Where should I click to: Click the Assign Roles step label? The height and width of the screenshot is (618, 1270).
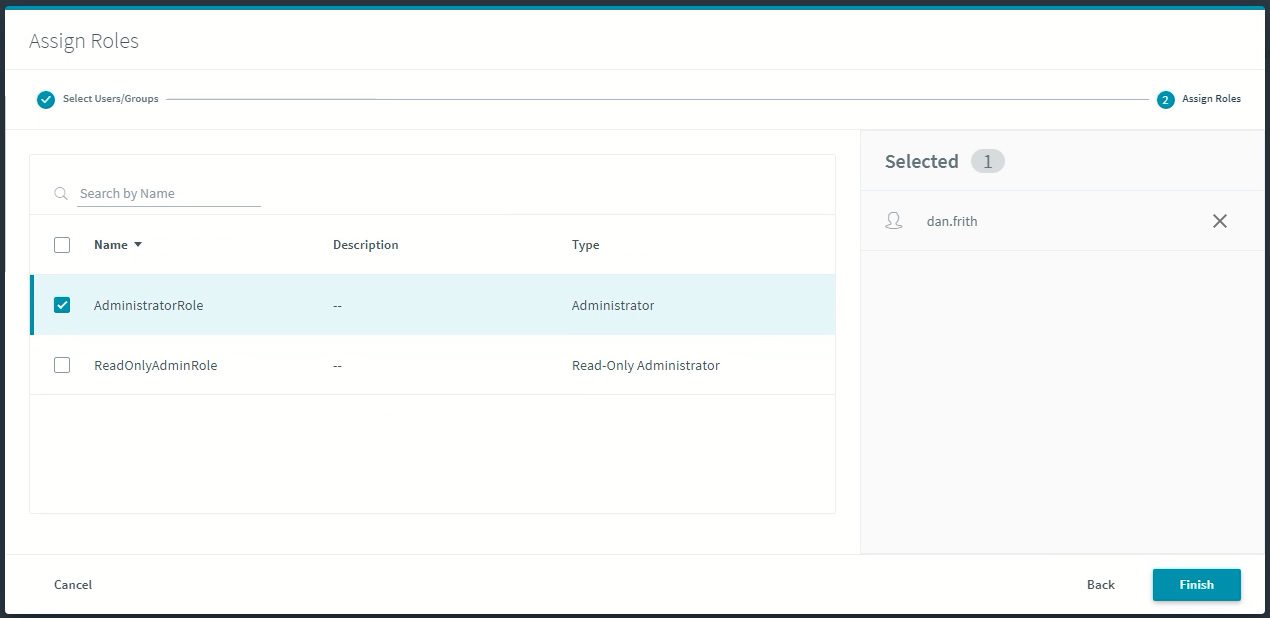[x=1211, y=99]
